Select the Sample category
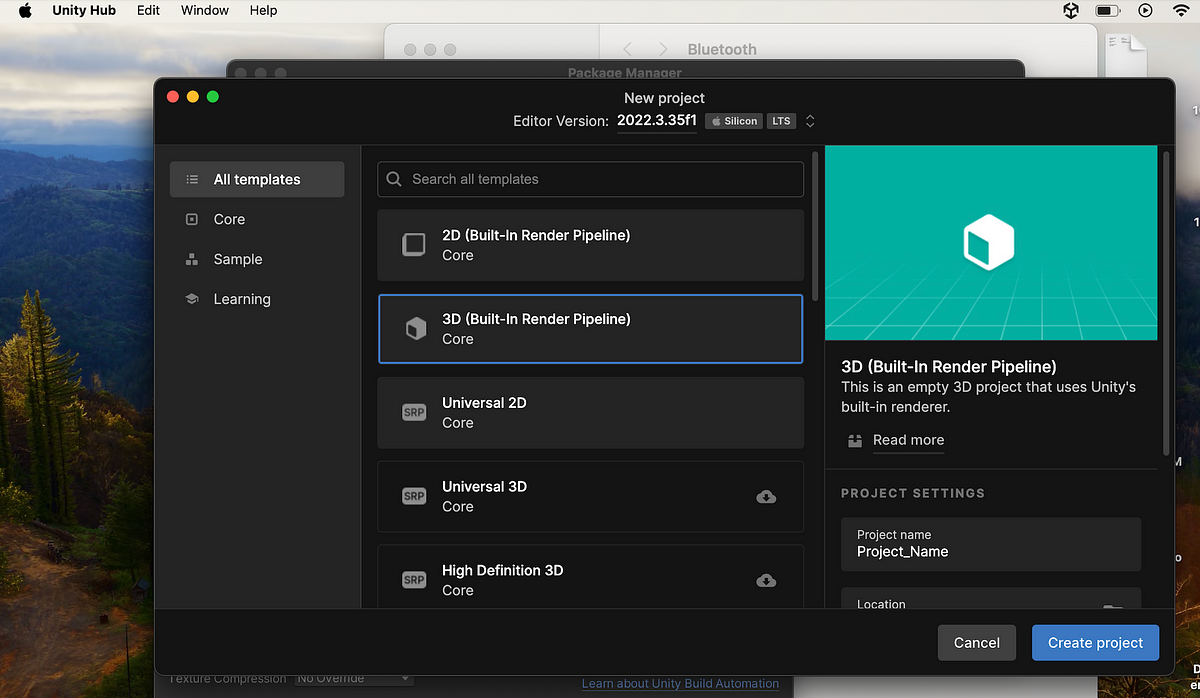 point(257,259)
